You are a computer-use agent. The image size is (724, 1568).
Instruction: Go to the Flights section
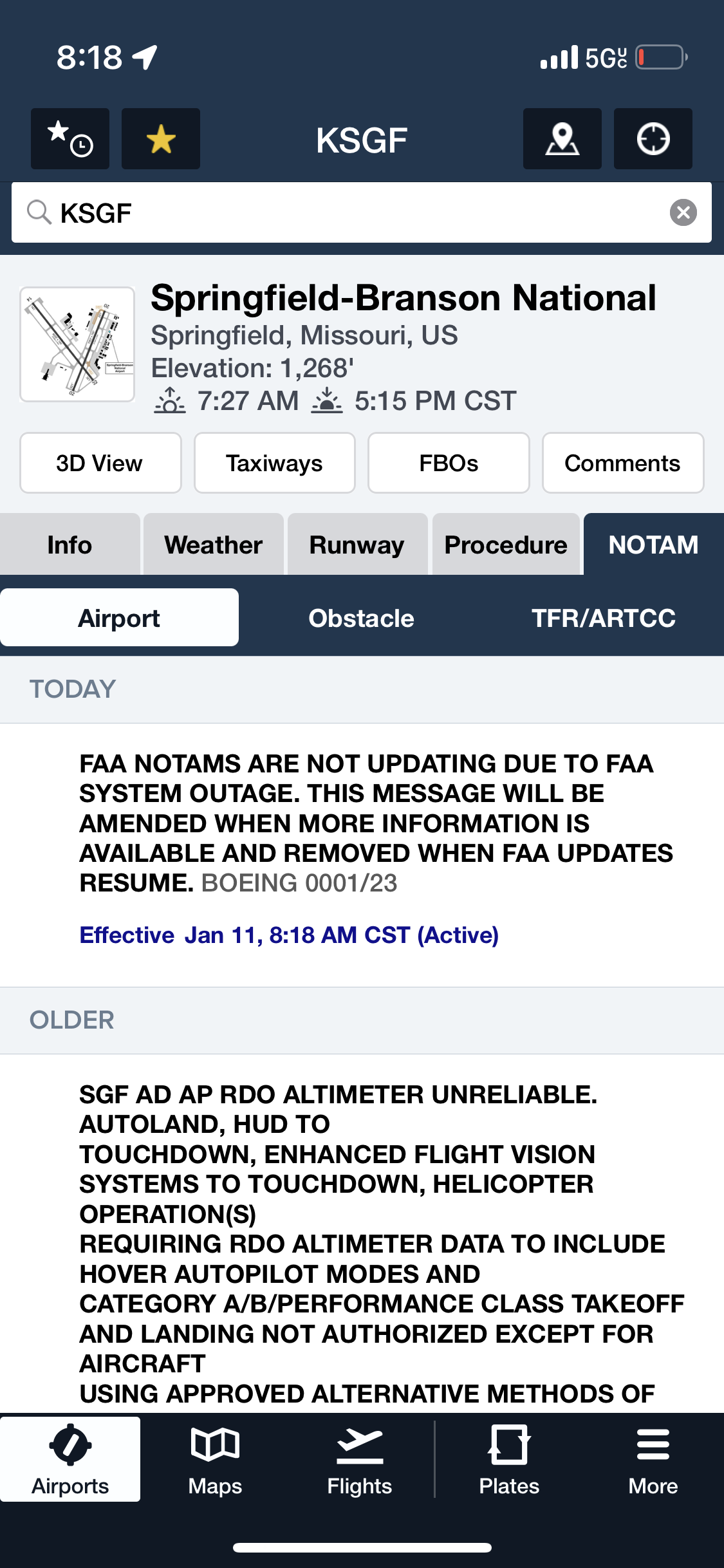coord(359,1459)
